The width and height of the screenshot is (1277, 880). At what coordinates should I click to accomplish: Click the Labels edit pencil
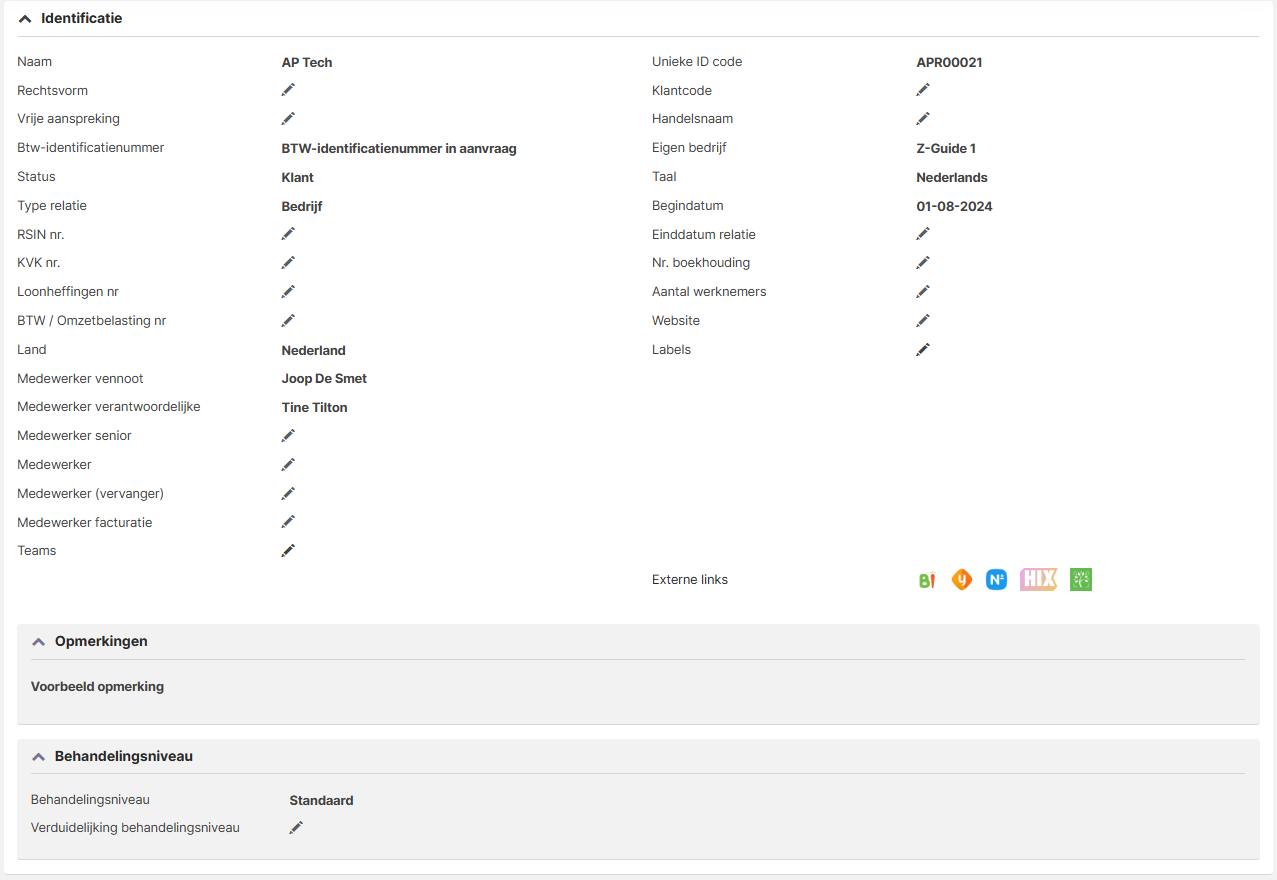tap(923, 350)
